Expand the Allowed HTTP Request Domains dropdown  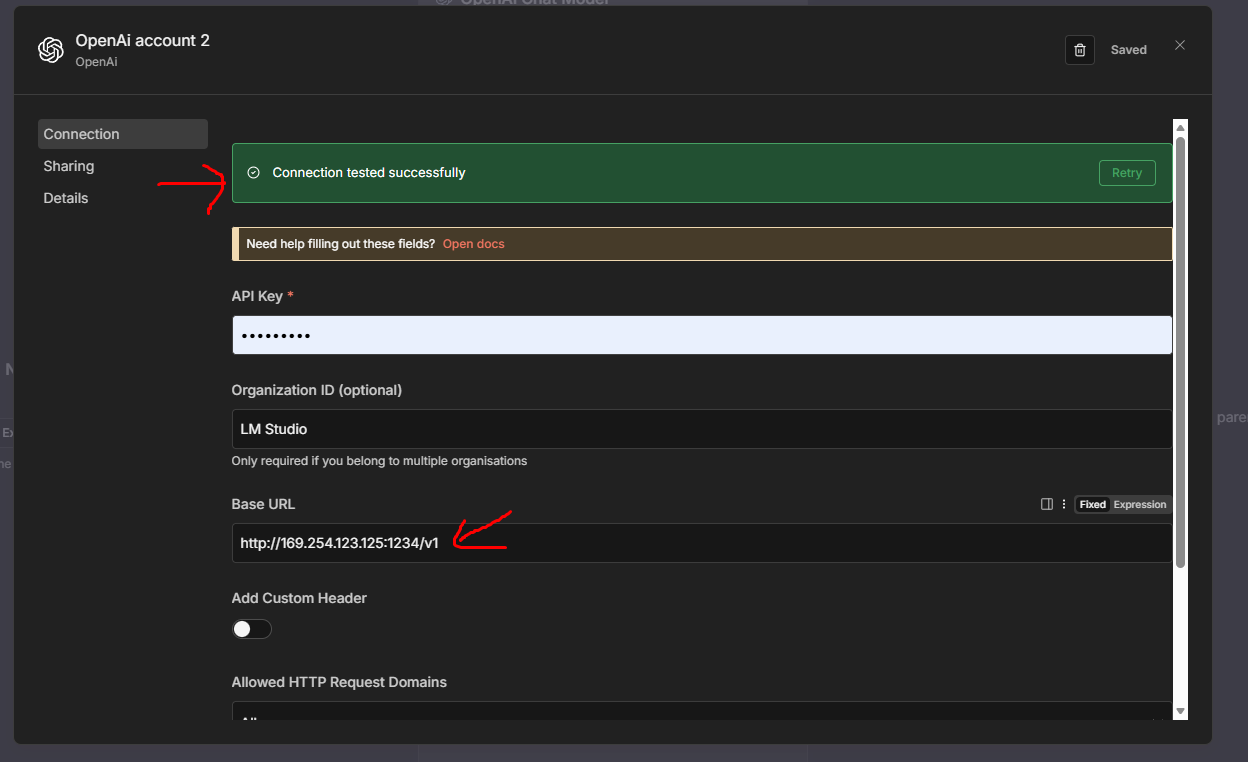[x=700, y=712]
